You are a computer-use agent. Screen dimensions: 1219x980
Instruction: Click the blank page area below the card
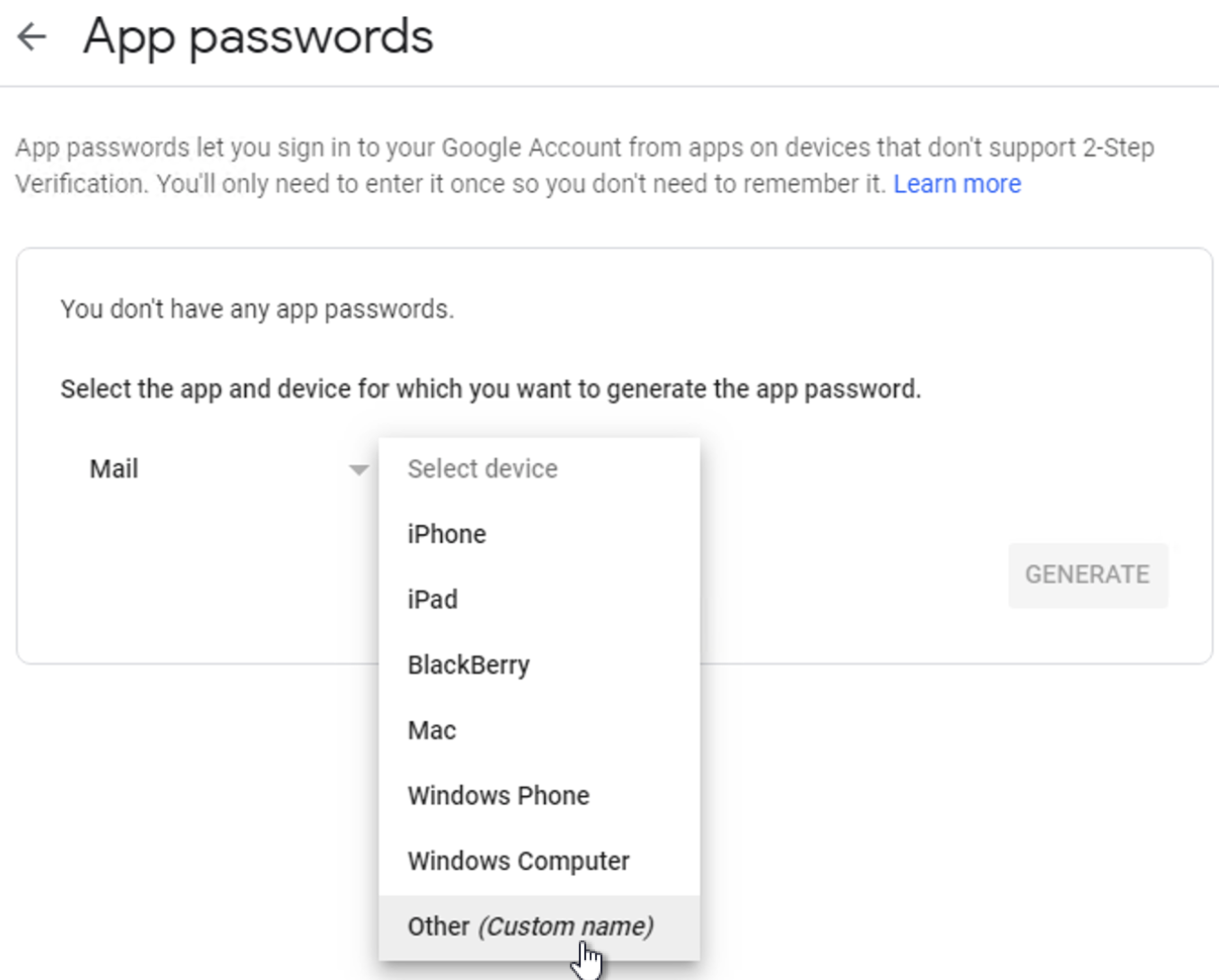pyautogui.click(x=944, y=809)
